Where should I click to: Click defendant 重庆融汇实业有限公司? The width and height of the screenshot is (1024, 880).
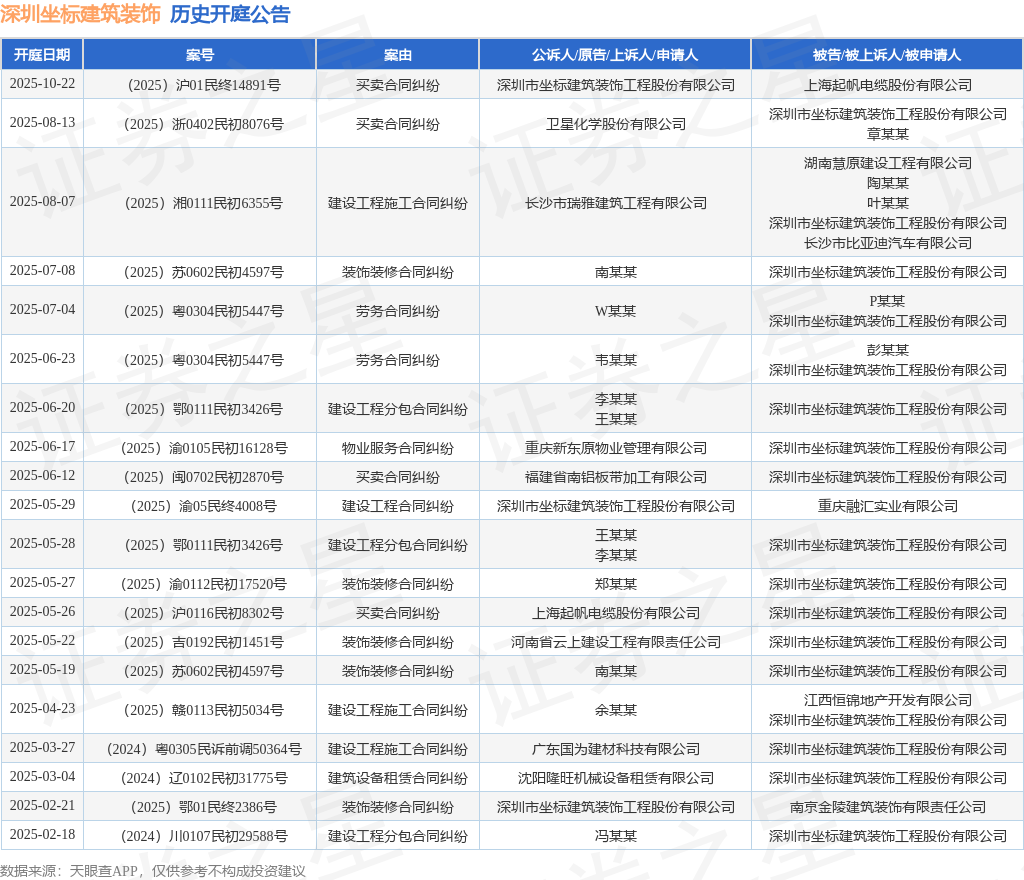(x=888, y=506)
